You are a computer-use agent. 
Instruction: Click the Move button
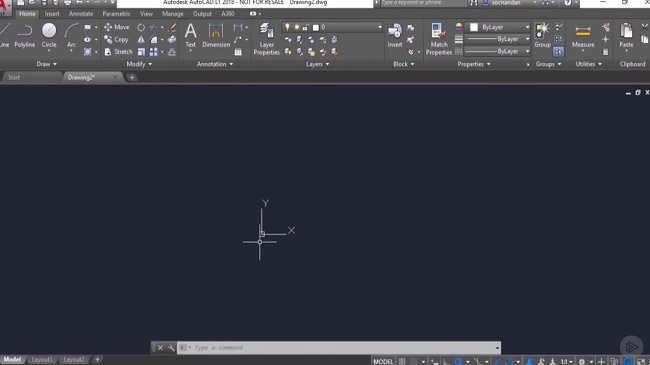click(x=116, y=27)
